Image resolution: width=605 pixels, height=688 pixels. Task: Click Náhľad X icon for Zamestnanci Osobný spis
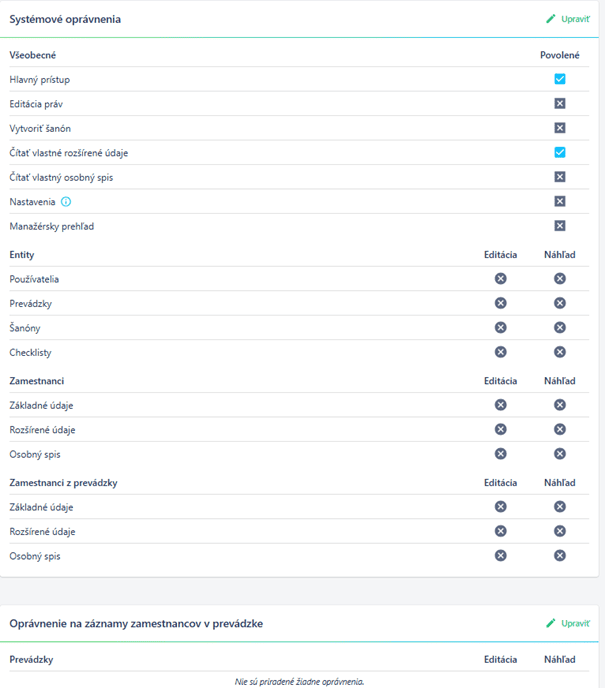coord(560,454)
